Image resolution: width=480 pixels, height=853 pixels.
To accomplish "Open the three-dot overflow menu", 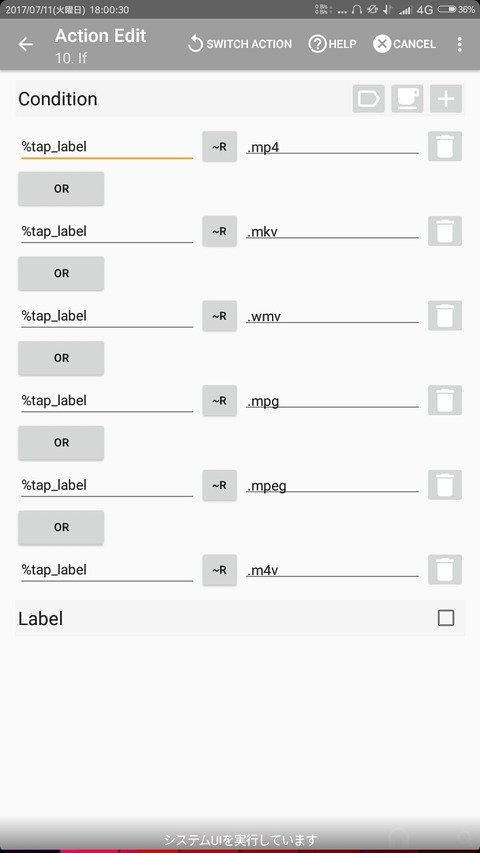I will pos(459,45).
